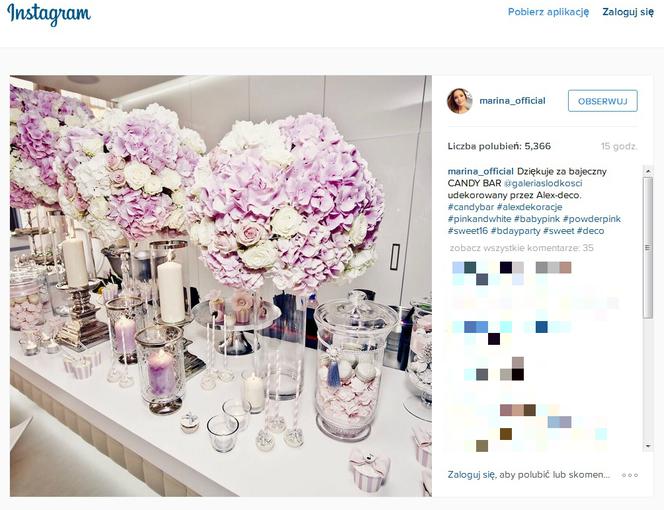The width and height of the screenshot is (664, 510).
Task: Click Zaloguj się in the header
Action: tap(628, 12)
